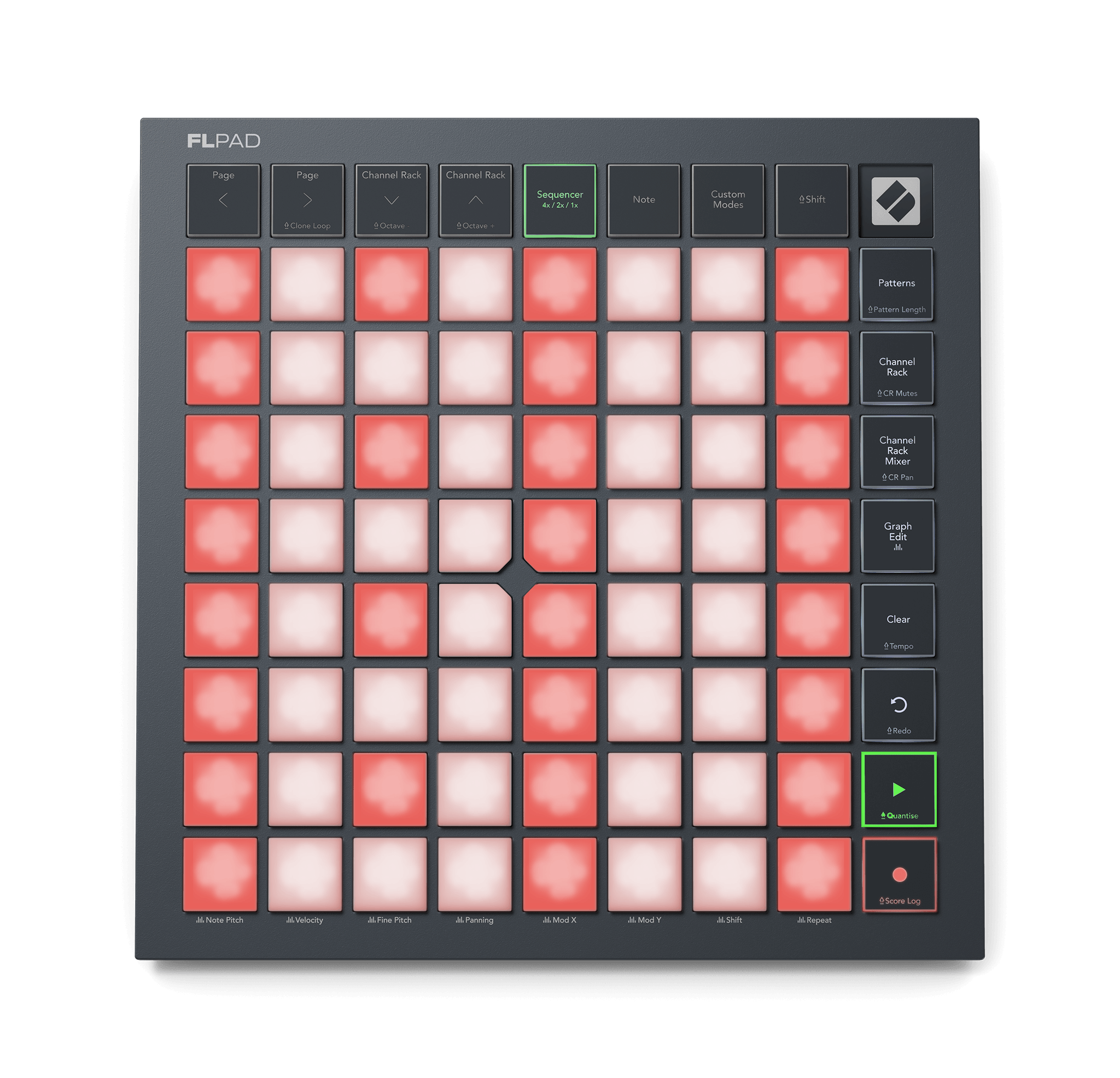Activate the Sequencer mode button
1120x1078 pixels.
560,201
